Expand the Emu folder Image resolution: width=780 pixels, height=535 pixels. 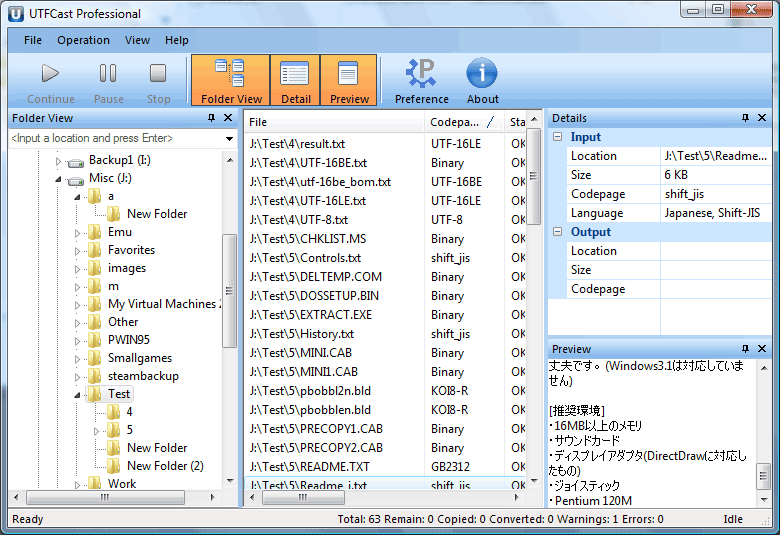[77, 233]
